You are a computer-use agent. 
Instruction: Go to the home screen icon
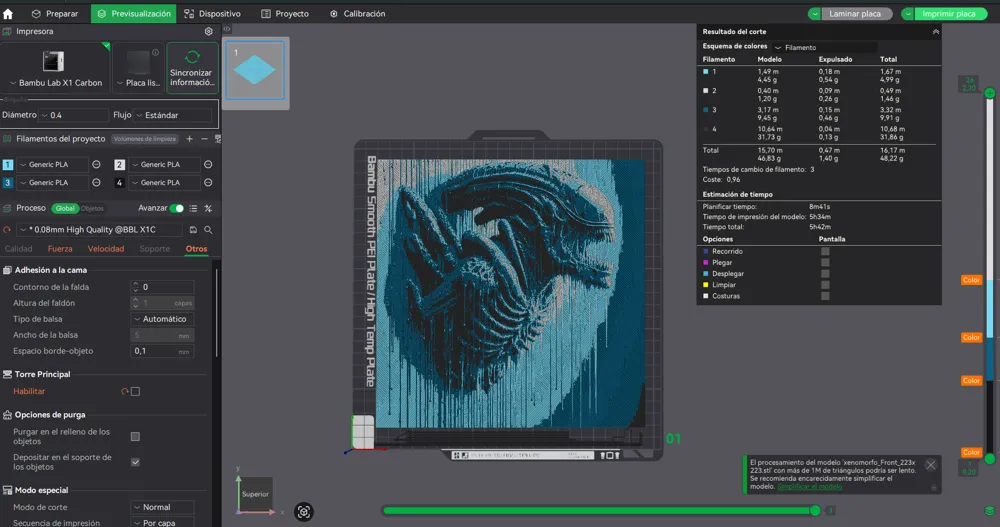[x=8, y=13]
